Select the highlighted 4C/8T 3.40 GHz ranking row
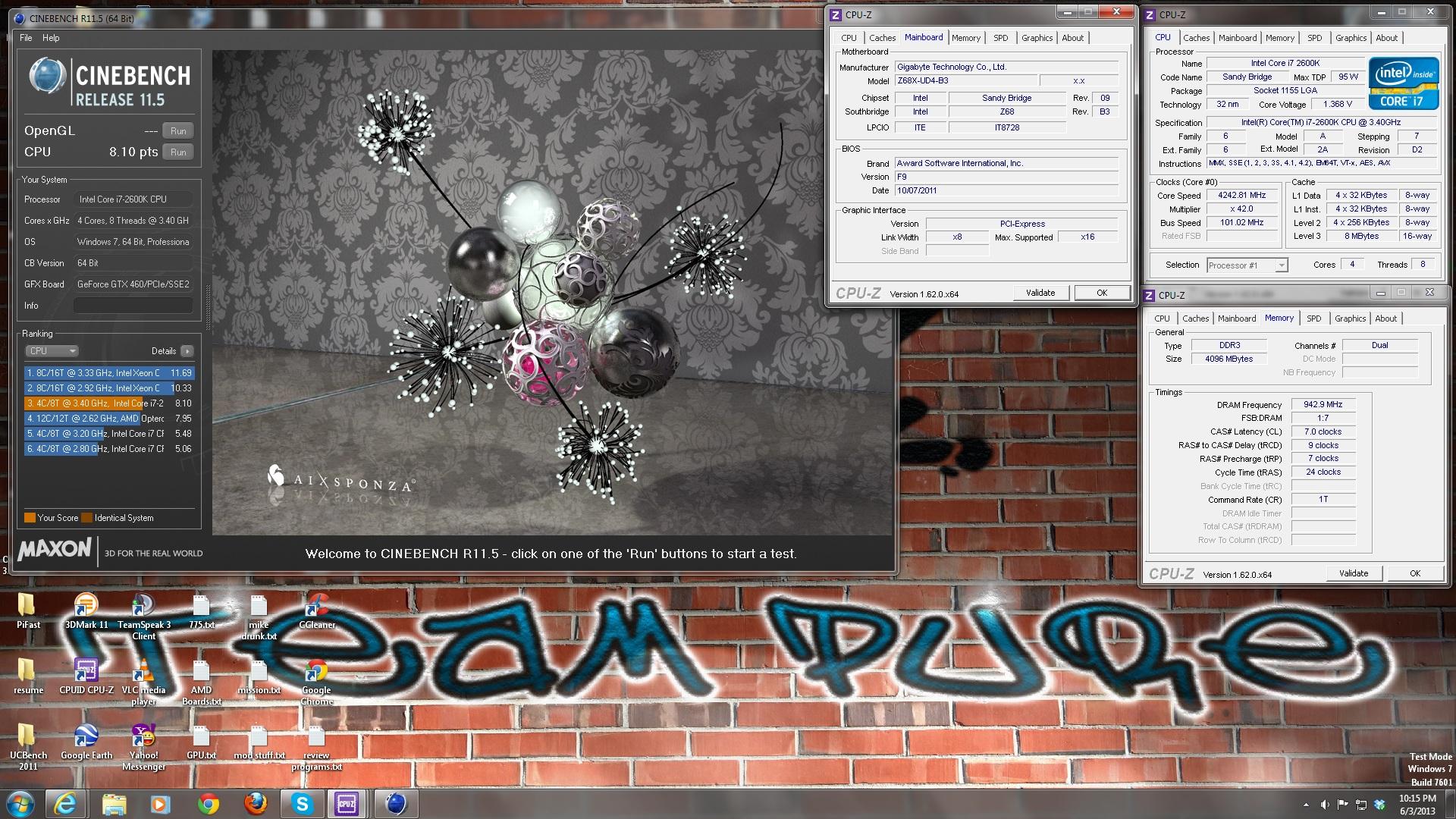The image size is (1456, 819). click(x=109, y=403)
